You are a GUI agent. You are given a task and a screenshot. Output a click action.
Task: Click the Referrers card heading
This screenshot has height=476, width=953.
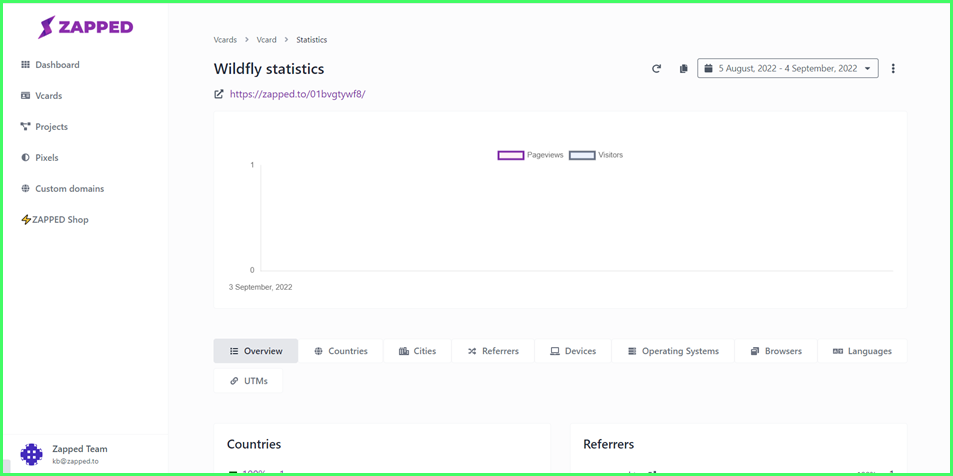[x=608, y=444]
